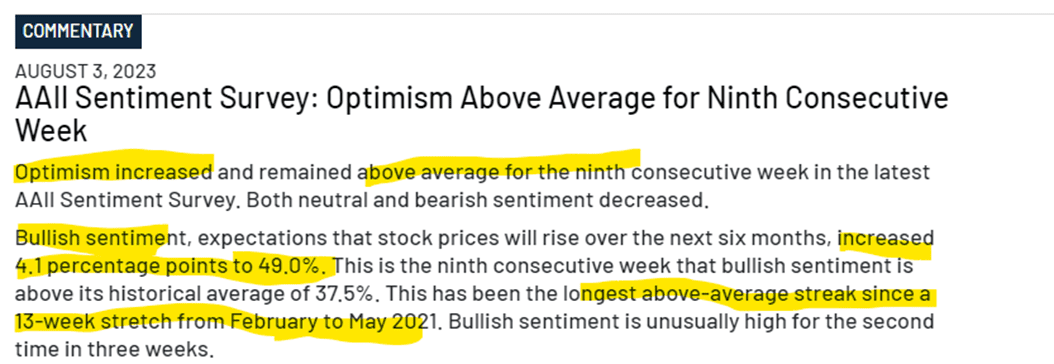Click the highlighted word "increased" before 4.1
1054x364 pixels.
(x=886, y=238)
